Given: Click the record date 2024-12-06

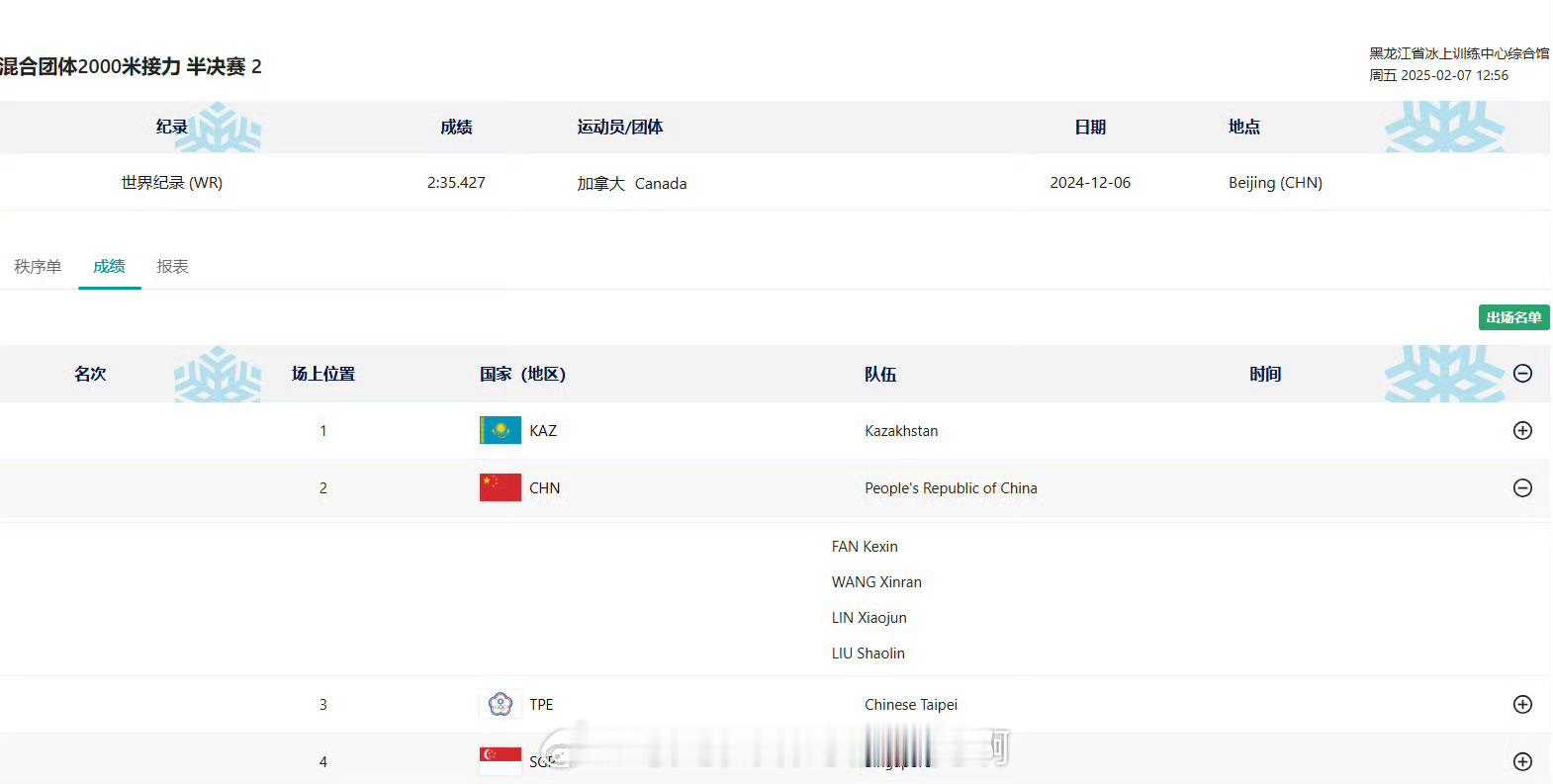Looking at the screenshot, I should click(x=1090, y=183).
